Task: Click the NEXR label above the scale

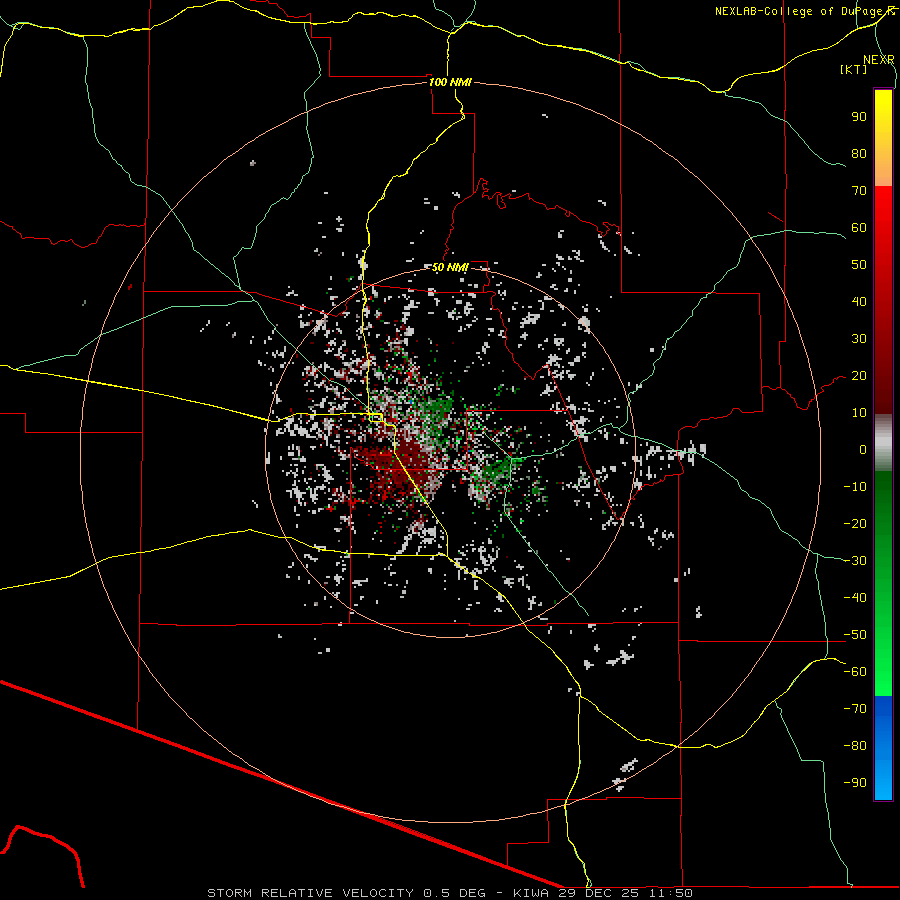Action: [x=878, y=60]
